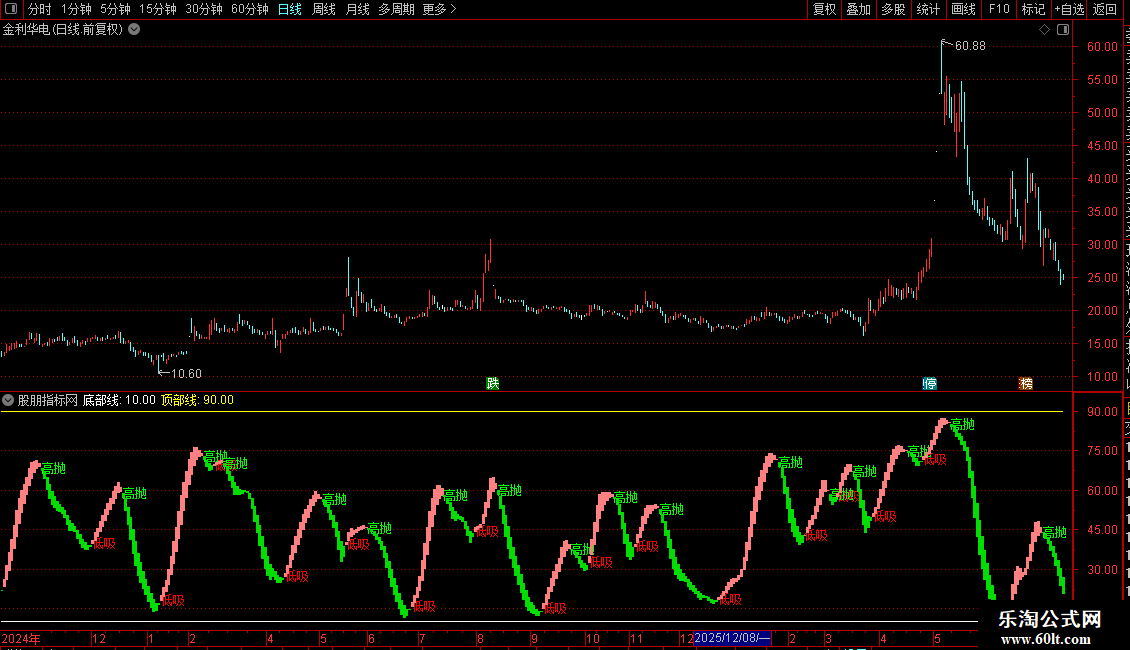1130x650 pixels.
Task: Click the 15.00 price axis label
Action: point(1102,344)
